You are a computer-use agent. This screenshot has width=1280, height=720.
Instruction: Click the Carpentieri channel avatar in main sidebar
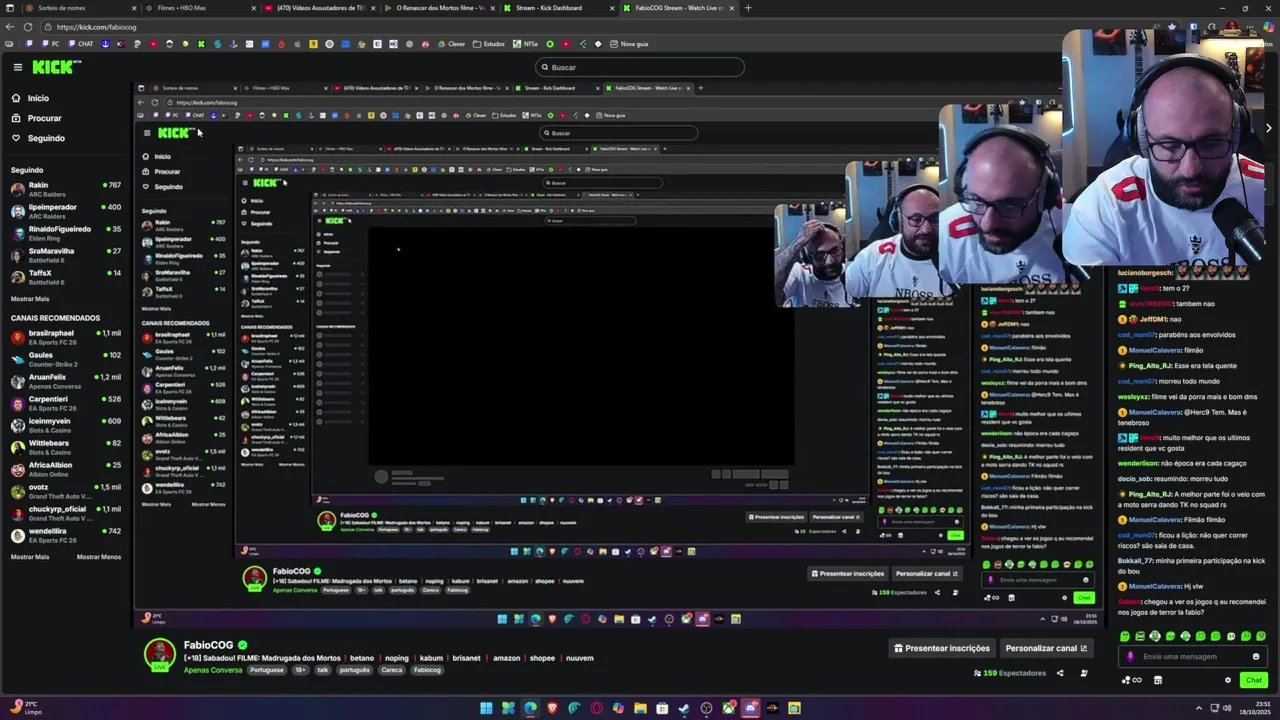tap(18, 403)
